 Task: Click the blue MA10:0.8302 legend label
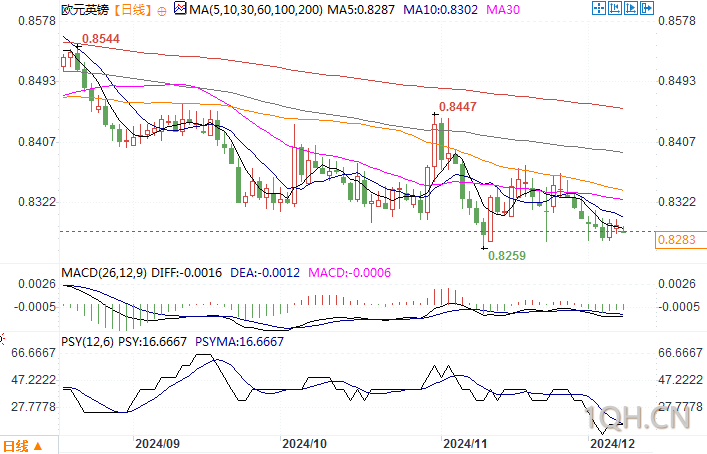point(440,9)
